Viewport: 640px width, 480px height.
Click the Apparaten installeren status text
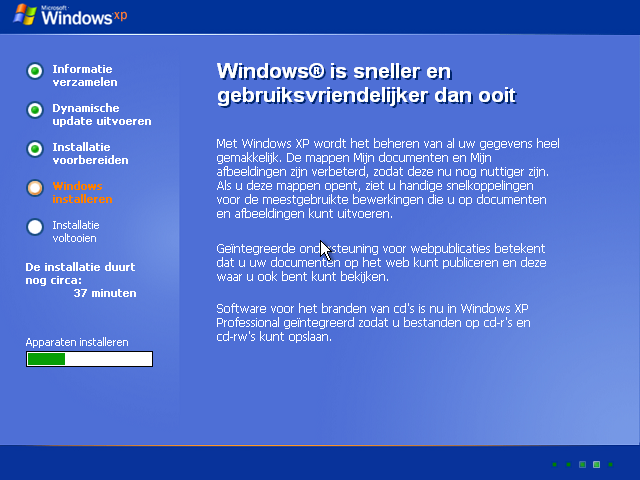coord(77,342)
